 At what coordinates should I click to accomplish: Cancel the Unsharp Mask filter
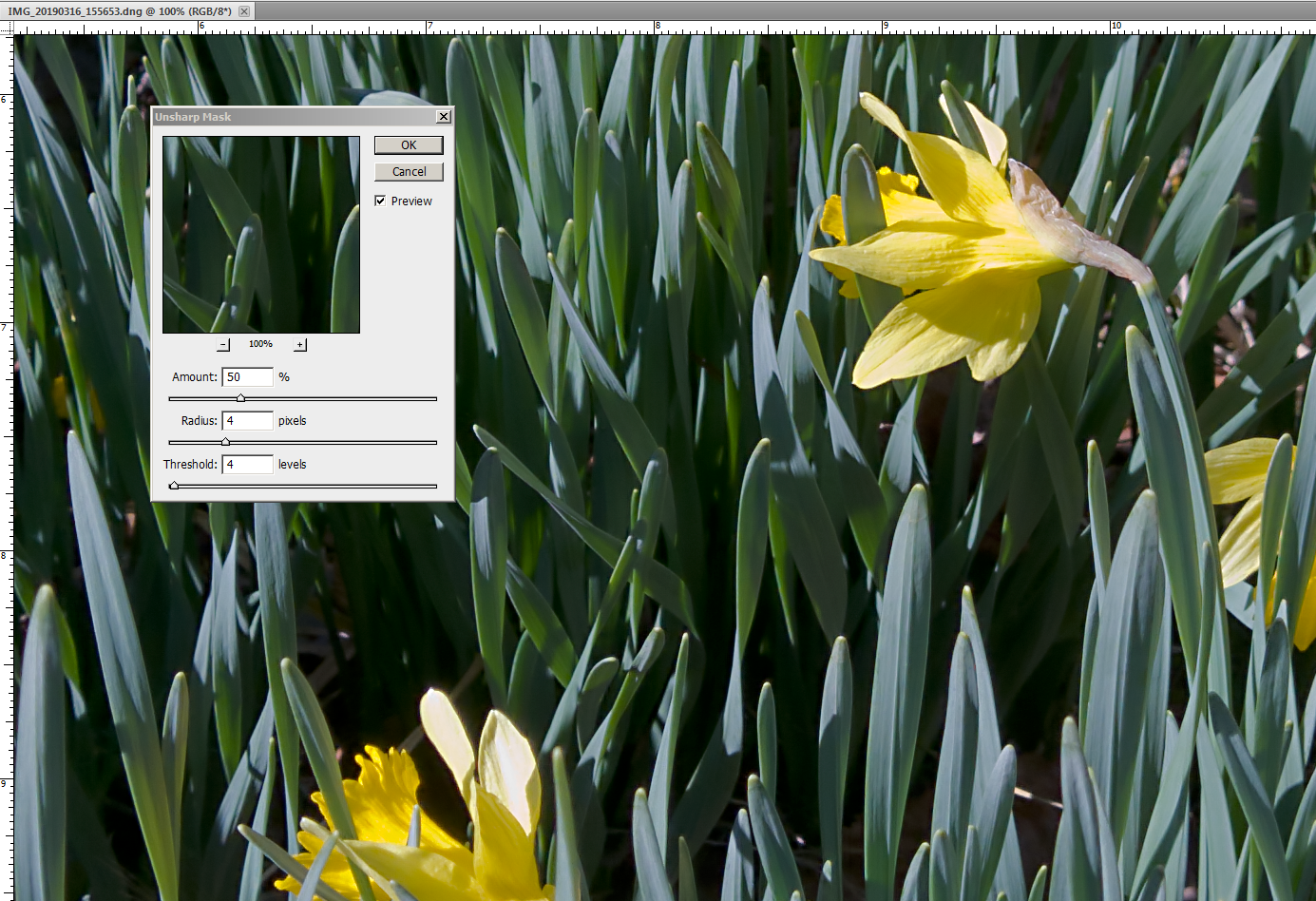coord(409,172)
